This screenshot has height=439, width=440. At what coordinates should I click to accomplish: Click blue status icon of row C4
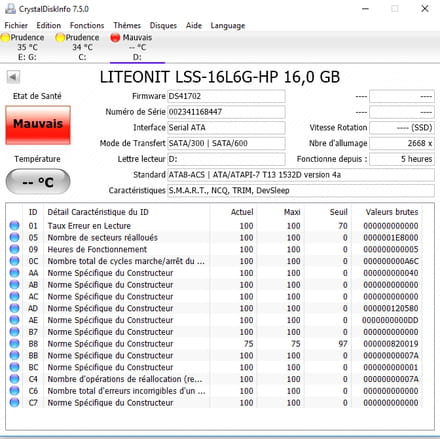point(14,379)
